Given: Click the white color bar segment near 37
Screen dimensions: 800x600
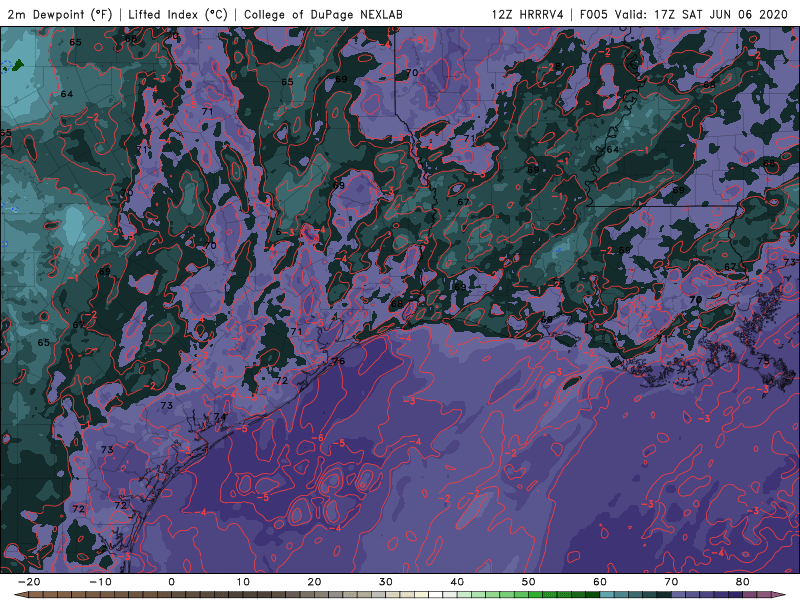Looking at the screenshot, I should [x=436, y=595].
